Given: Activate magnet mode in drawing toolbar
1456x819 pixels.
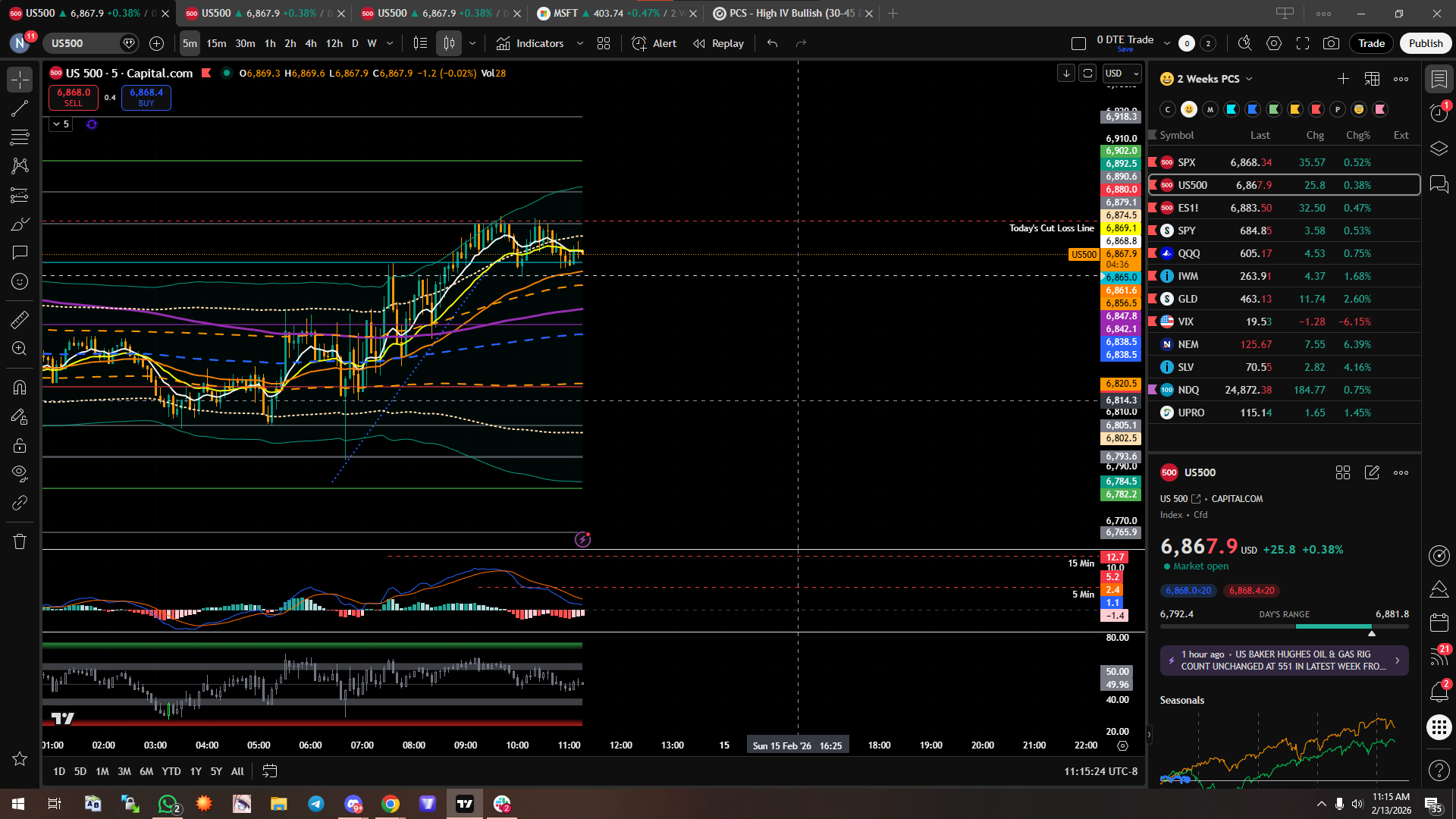Looking at the screenshot, I should 20,388.
